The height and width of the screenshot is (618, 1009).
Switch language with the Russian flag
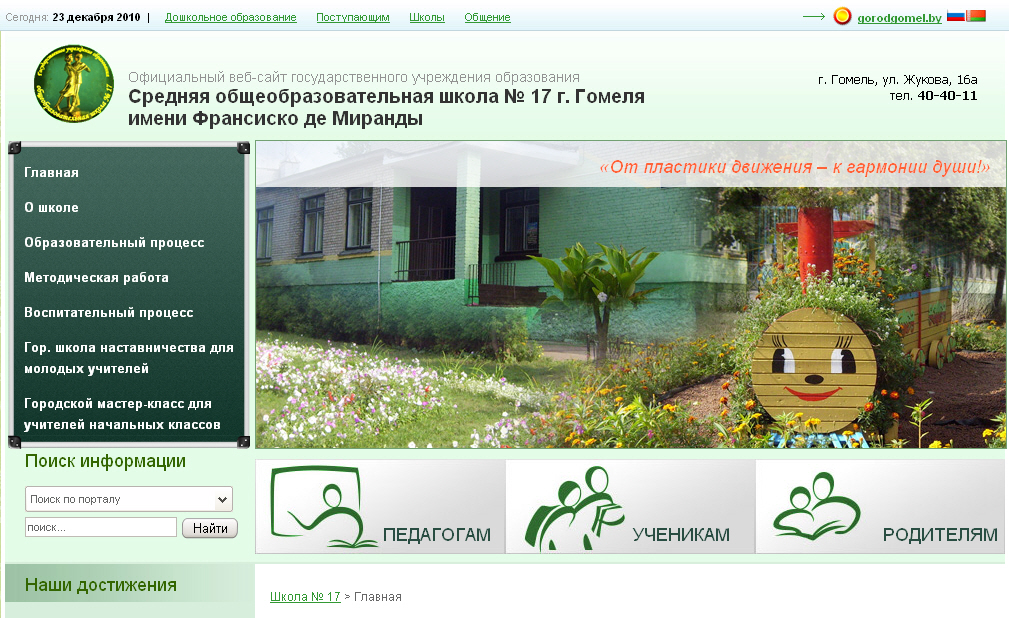(955, 16)
